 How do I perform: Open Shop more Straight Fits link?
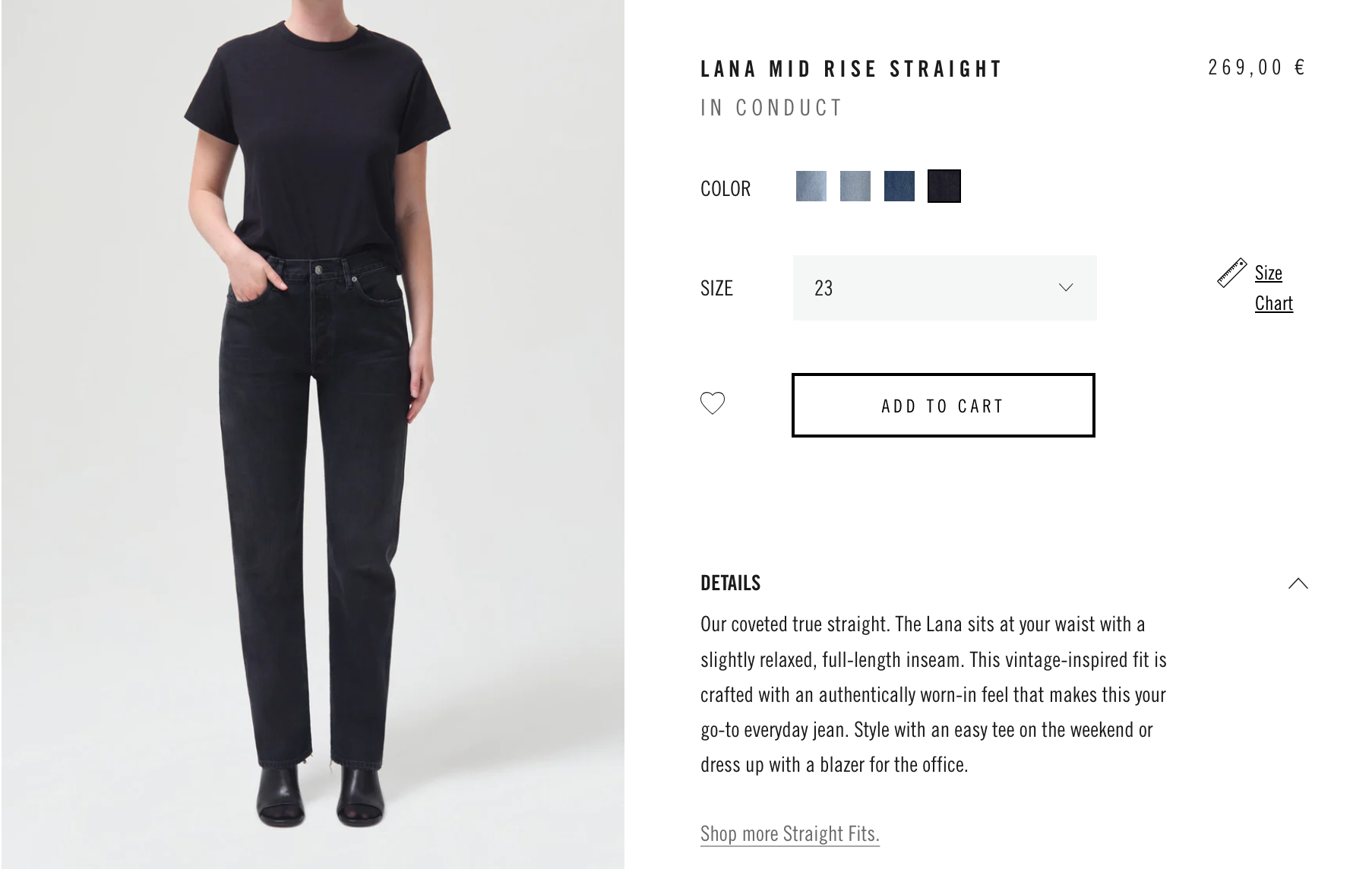pyautogui.click(x=789, y=833)
